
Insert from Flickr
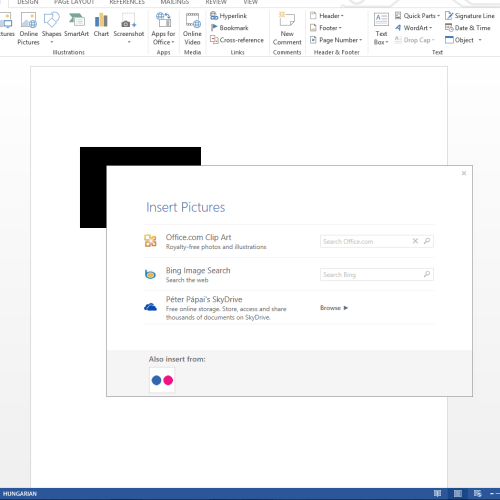click(x=162, y=380)
